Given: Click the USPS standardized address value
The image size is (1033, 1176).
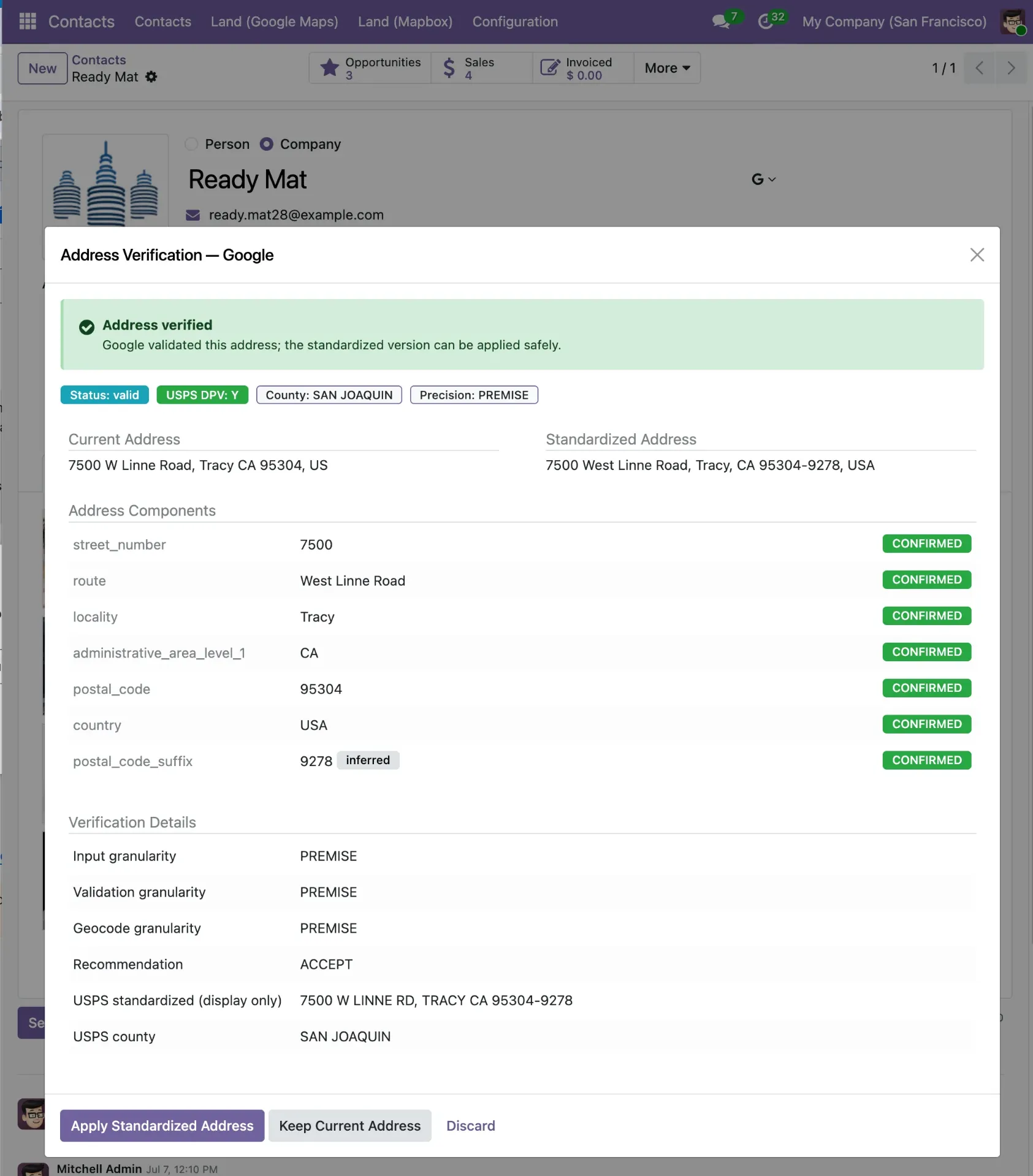Looking at the screenshot, I should 436,1000.
